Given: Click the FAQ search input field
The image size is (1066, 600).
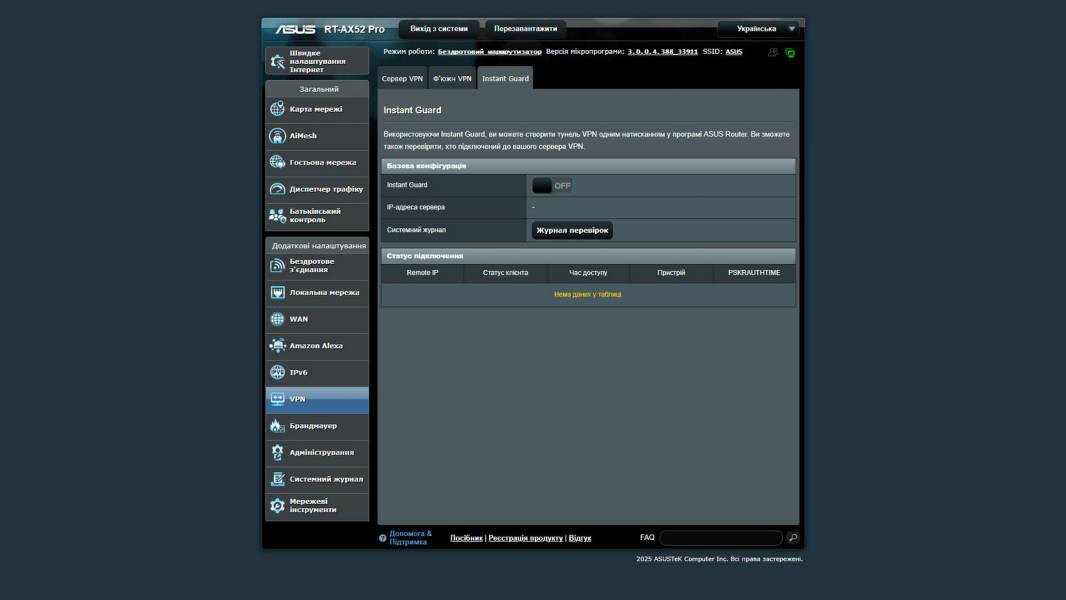Looking at the screenshot, I should 720,538.
